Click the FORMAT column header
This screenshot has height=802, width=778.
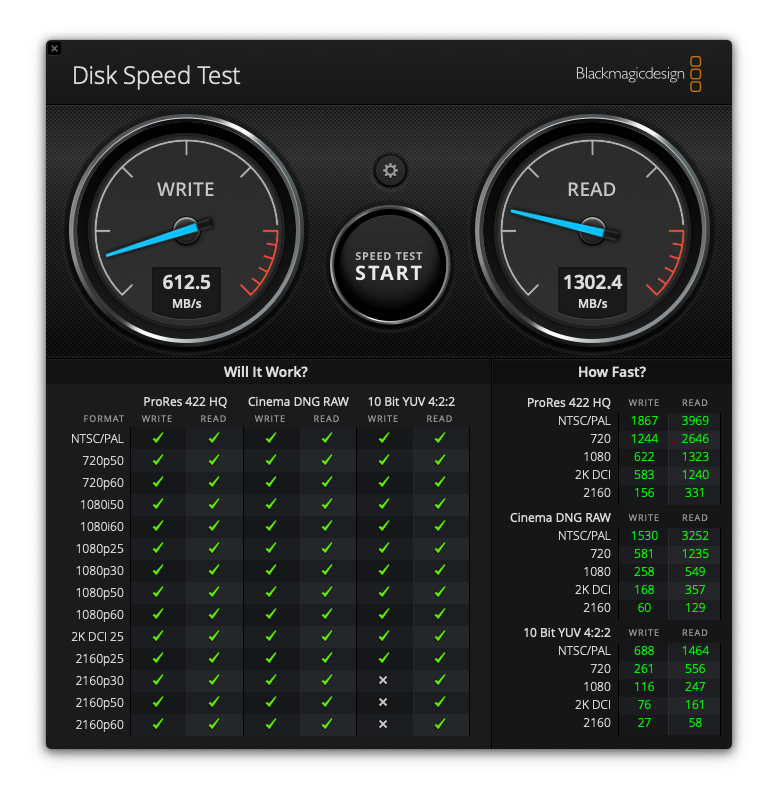104,419
